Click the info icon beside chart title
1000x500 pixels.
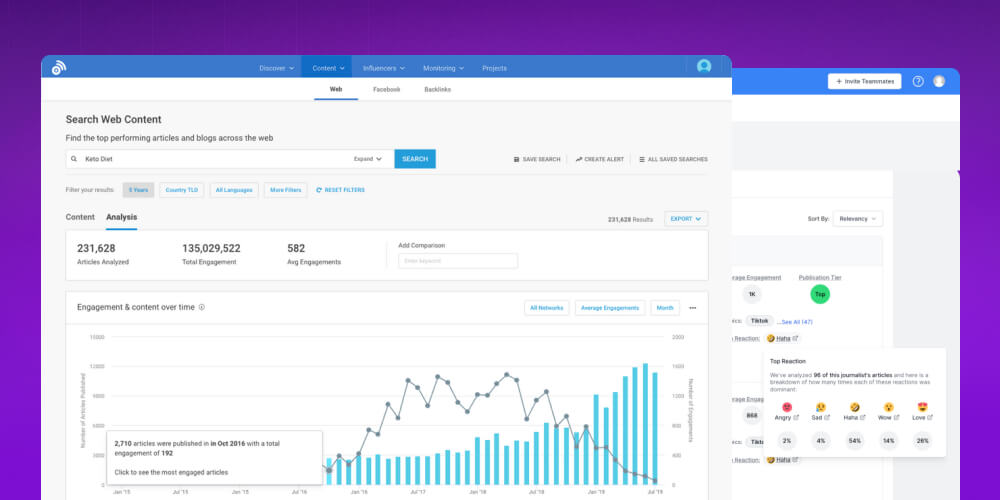(x=202, y=307)
